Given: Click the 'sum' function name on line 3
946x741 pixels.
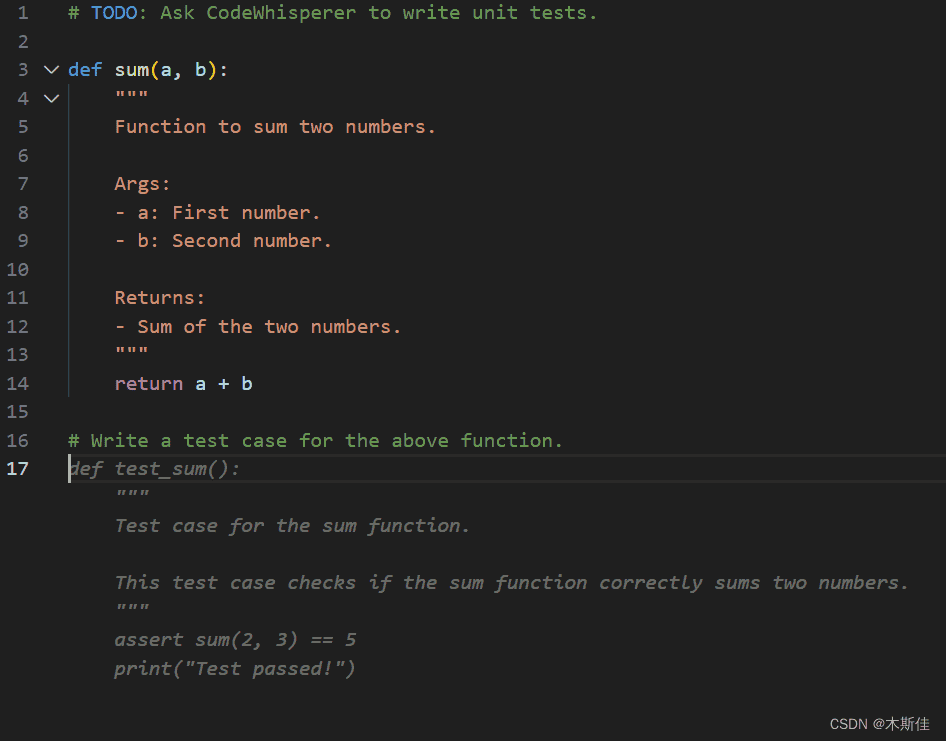Looking at the screenshot, I should (131, 70).
